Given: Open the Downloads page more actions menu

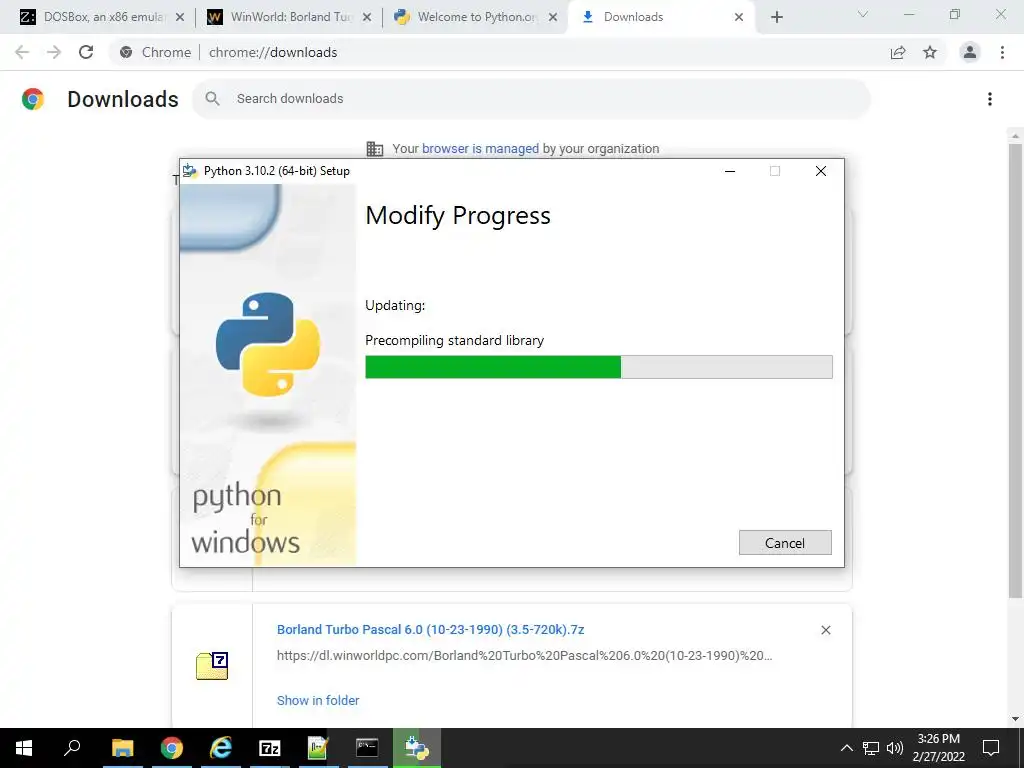Looking at the screenshot, I should point(990,99).
